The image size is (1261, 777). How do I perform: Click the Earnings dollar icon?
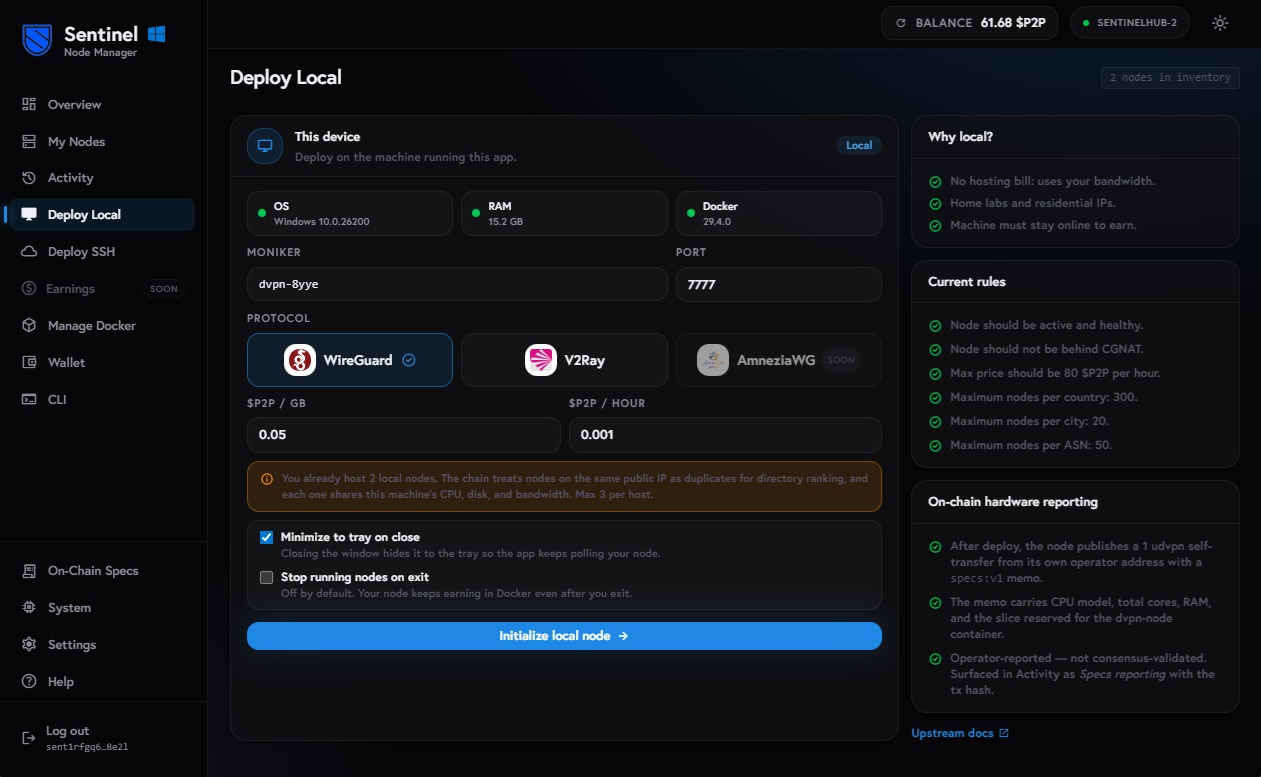tap(28, 289)
